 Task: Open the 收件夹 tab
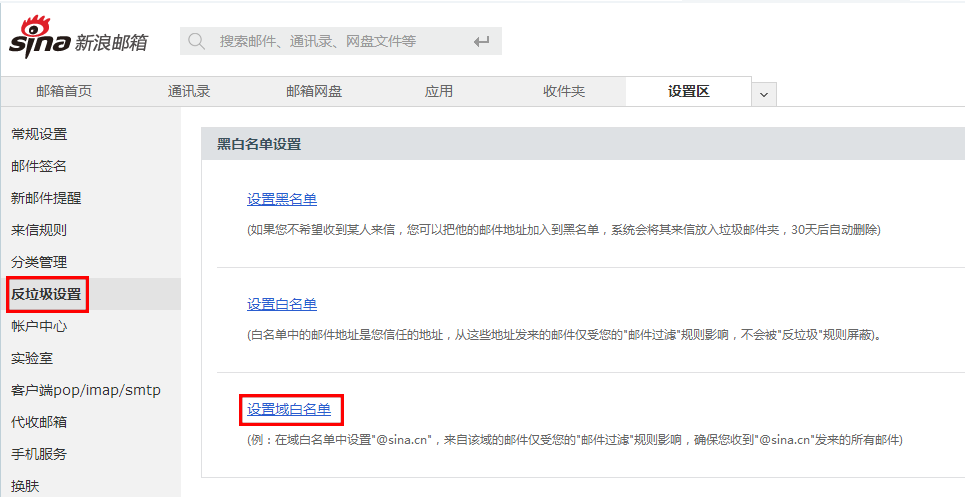point(564,91)
